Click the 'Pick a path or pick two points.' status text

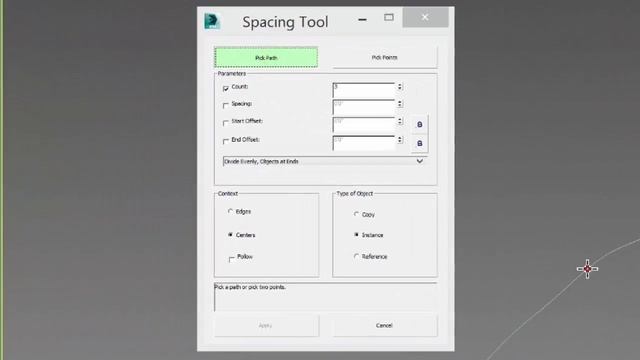250,287
